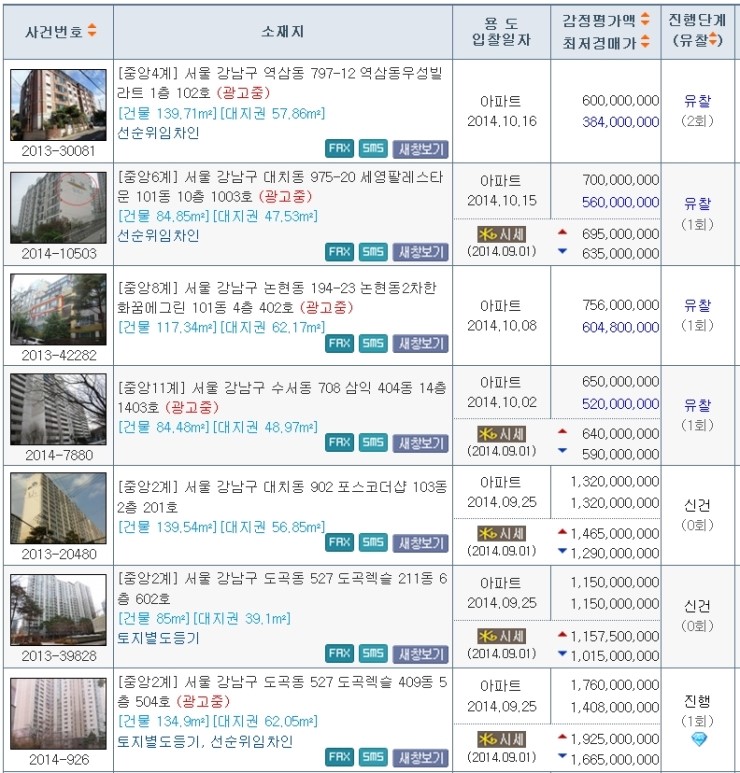The width and height of the screenshot is (740, 773).
Task: Click case number 2014-926
Action: (x=59, y=760)
